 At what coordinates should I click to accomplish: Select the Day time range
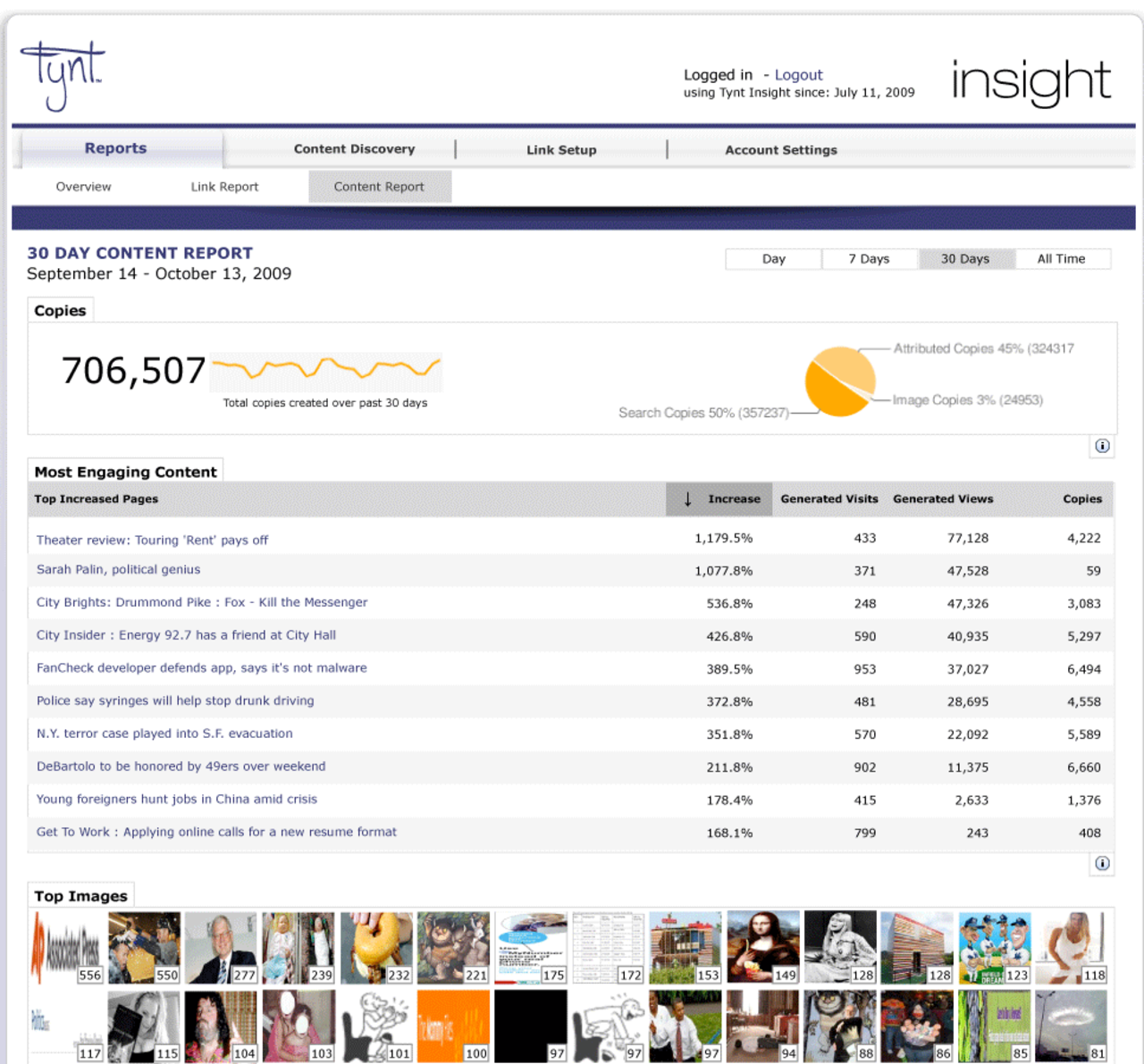click(x=773, y=259)
